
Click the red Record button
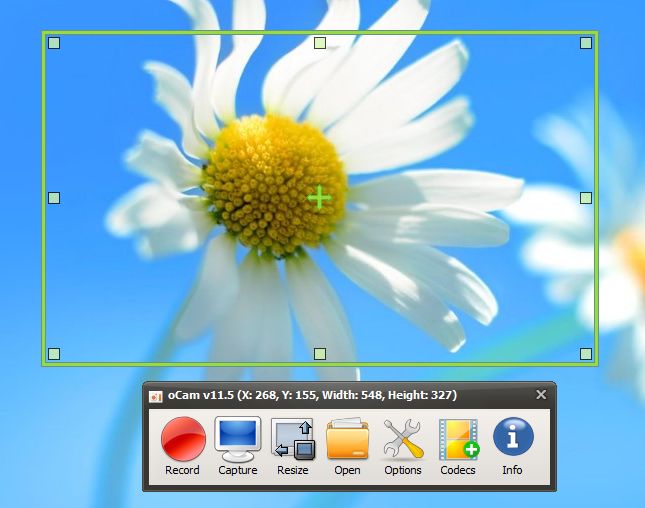[183, 438]
